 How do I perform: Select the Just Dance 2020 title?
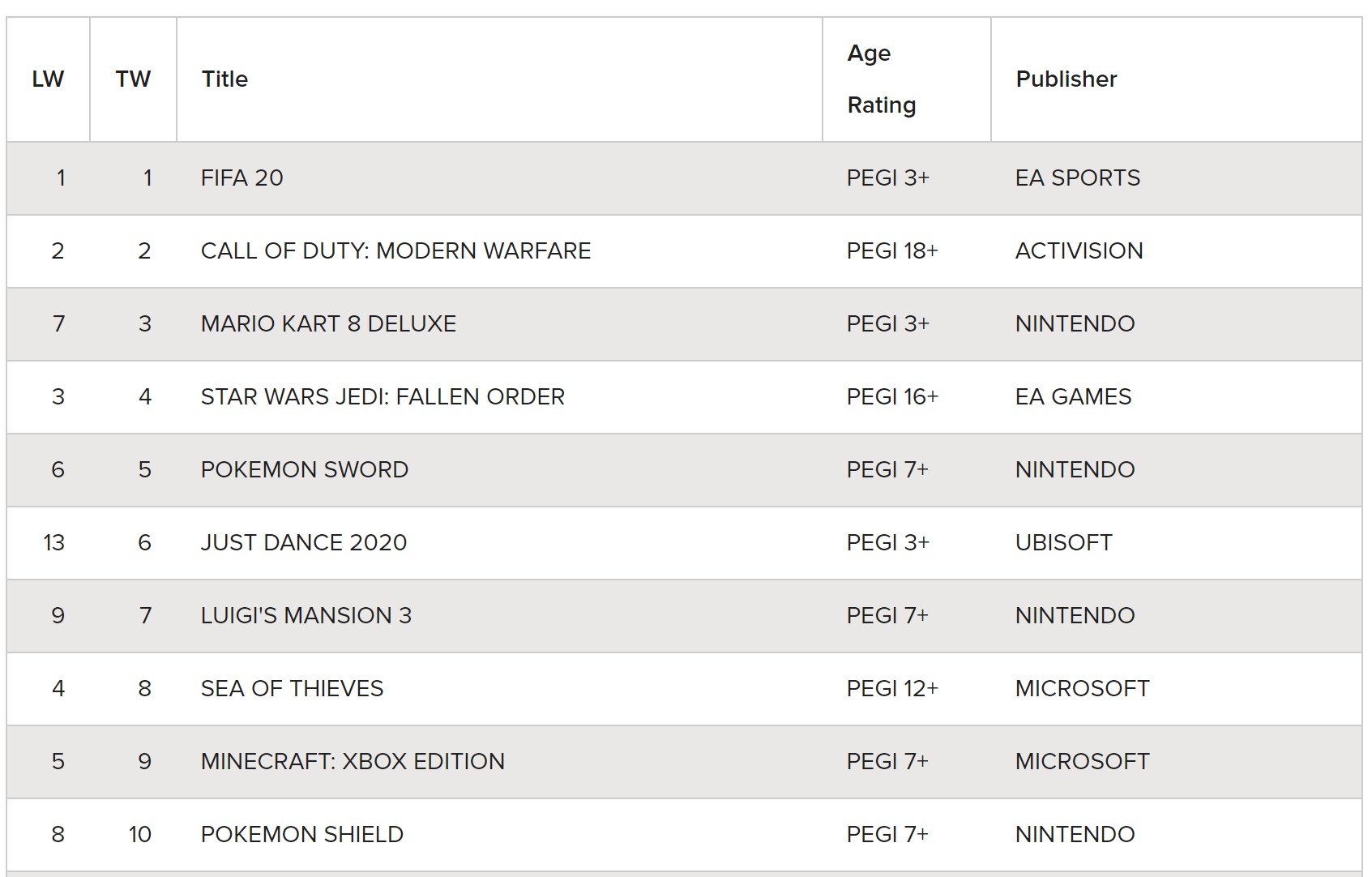(x=304, y=543)
